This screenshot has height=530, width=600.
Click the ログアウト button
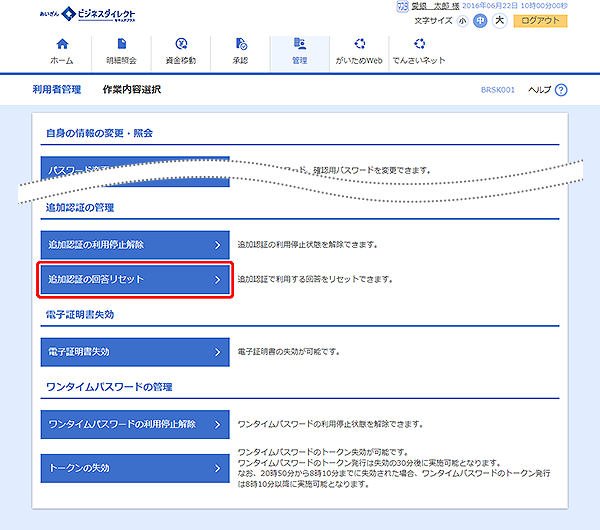coord(540,21)
